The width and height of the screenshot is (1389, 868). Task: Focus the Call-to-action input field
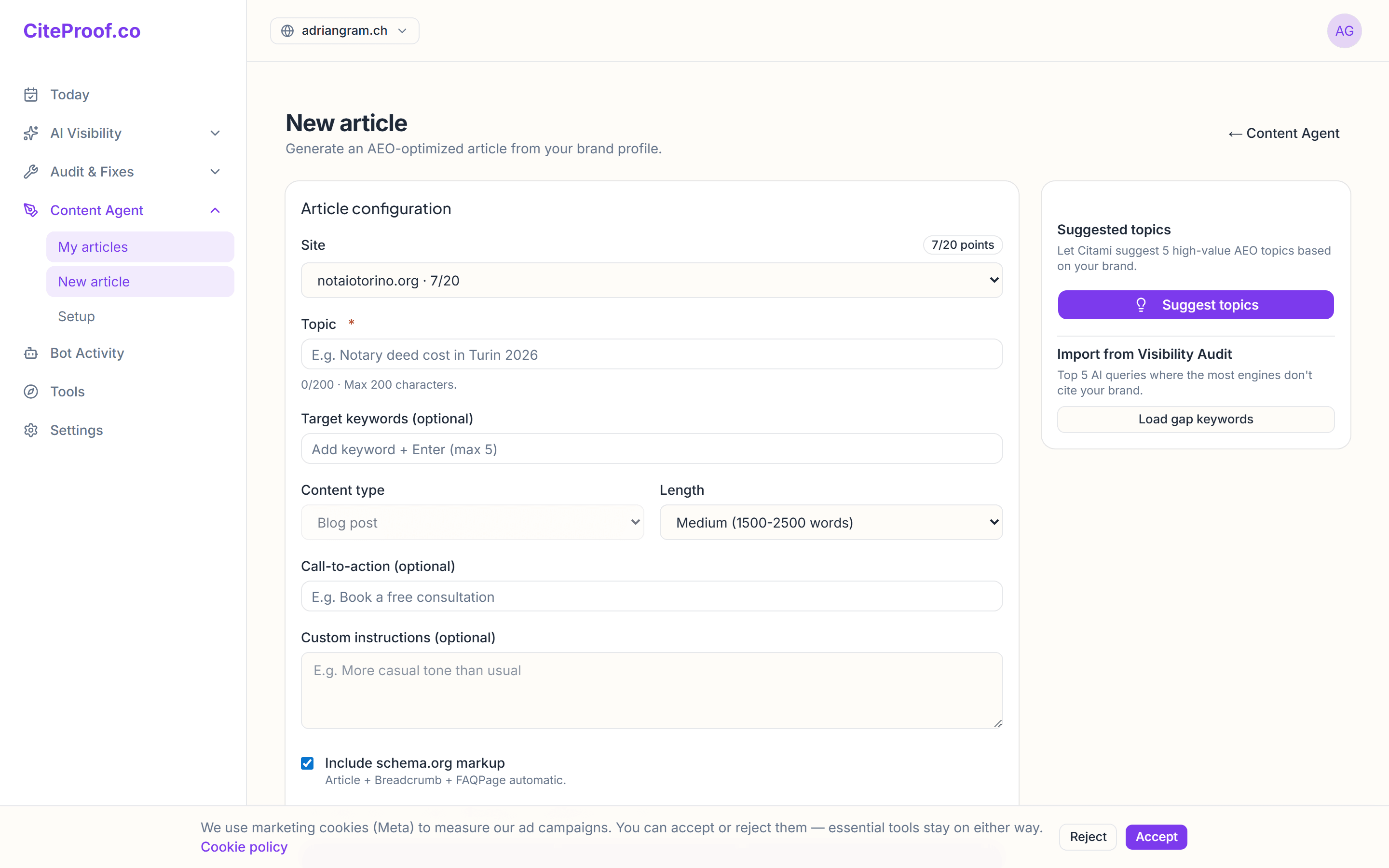(652, 597)
